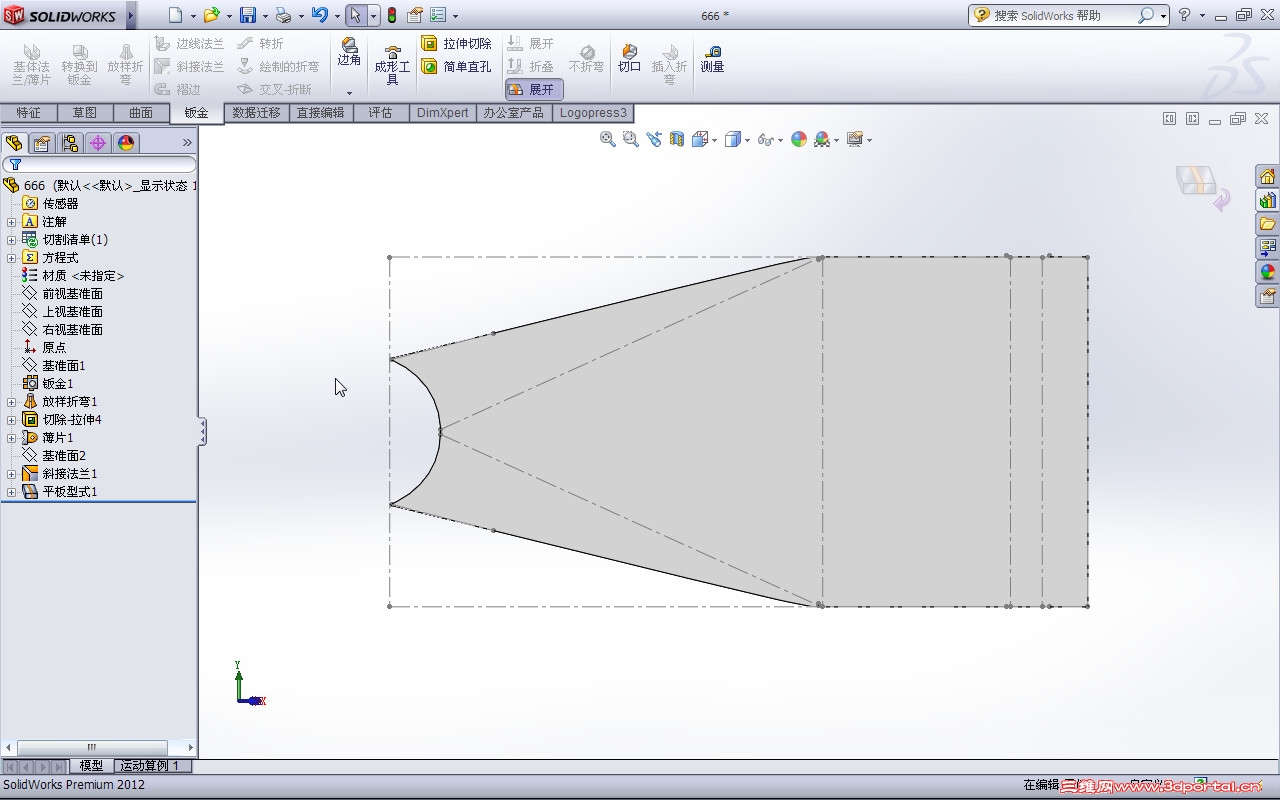This screenshot has width=1280, height=800.
Task: Expand the 斜接法兰1 feature node
Action: point(12,474)
